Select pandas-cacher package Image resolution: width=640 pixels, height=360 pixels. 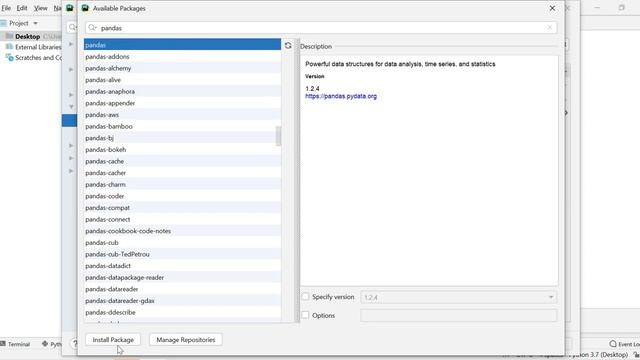[x=182, y=173]
